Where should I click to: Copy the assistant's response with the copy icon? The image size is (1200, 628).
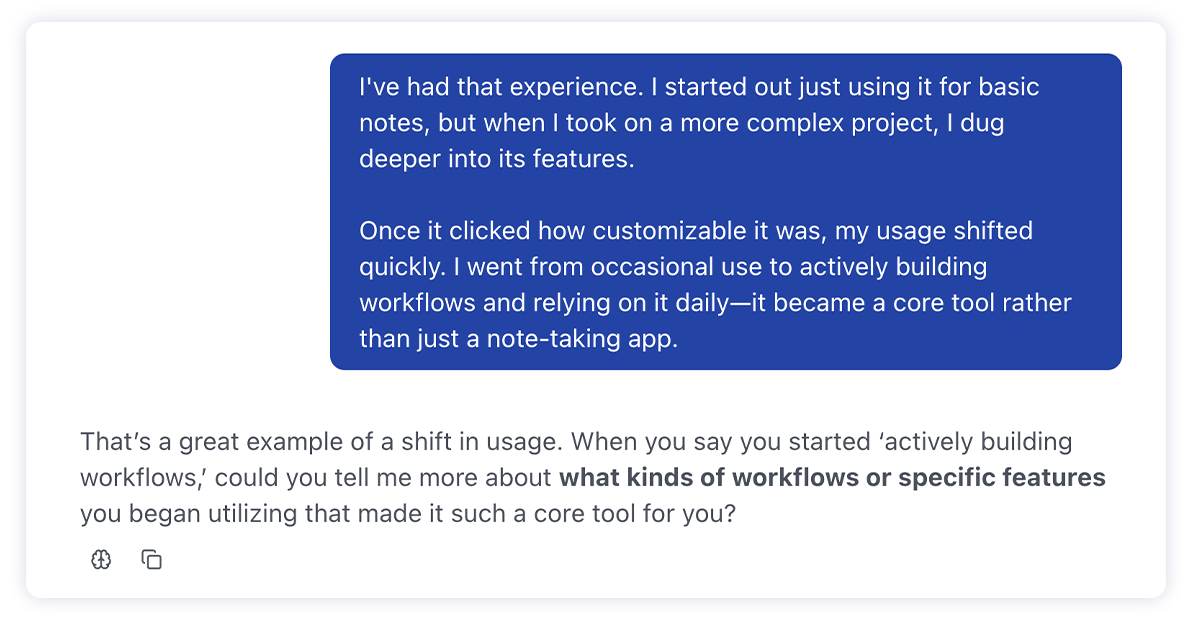[x=152, y=560]
